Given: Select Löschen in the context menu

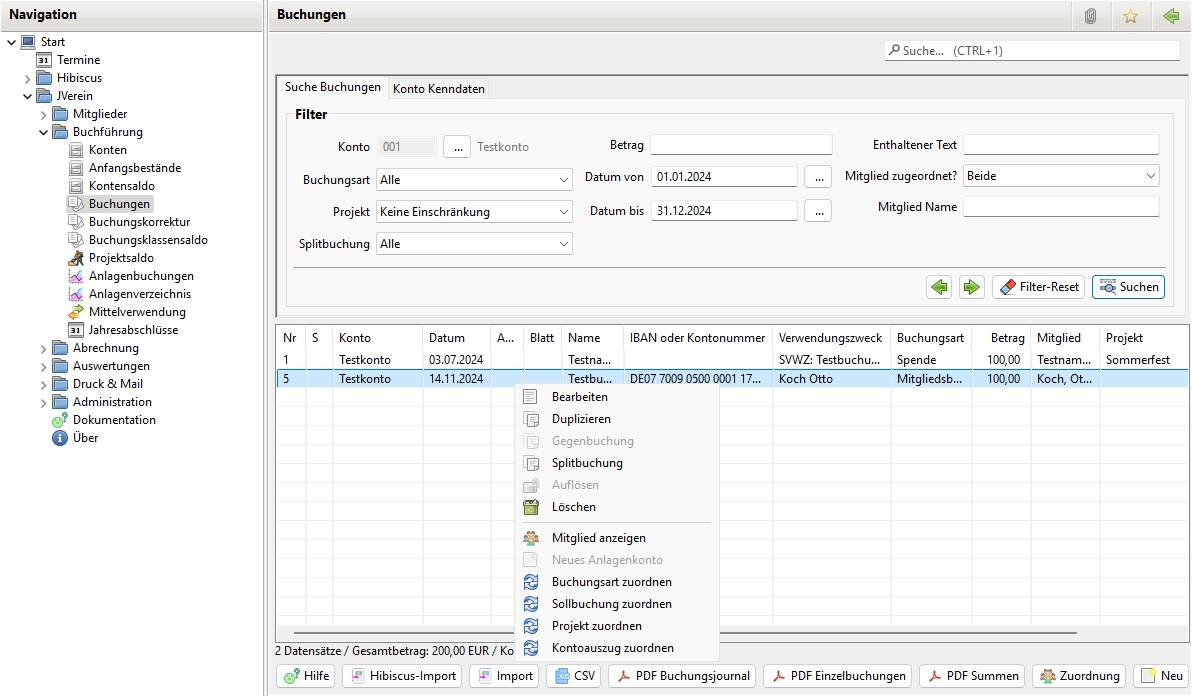Looking at the screenshot, I should (573, 507).
